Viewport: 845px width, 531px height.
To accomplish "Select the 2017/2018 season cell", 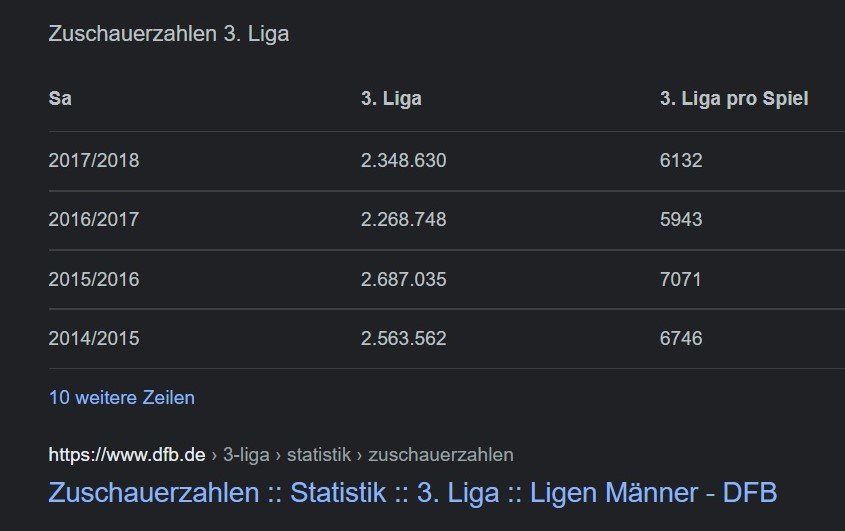I will point(94,161).
